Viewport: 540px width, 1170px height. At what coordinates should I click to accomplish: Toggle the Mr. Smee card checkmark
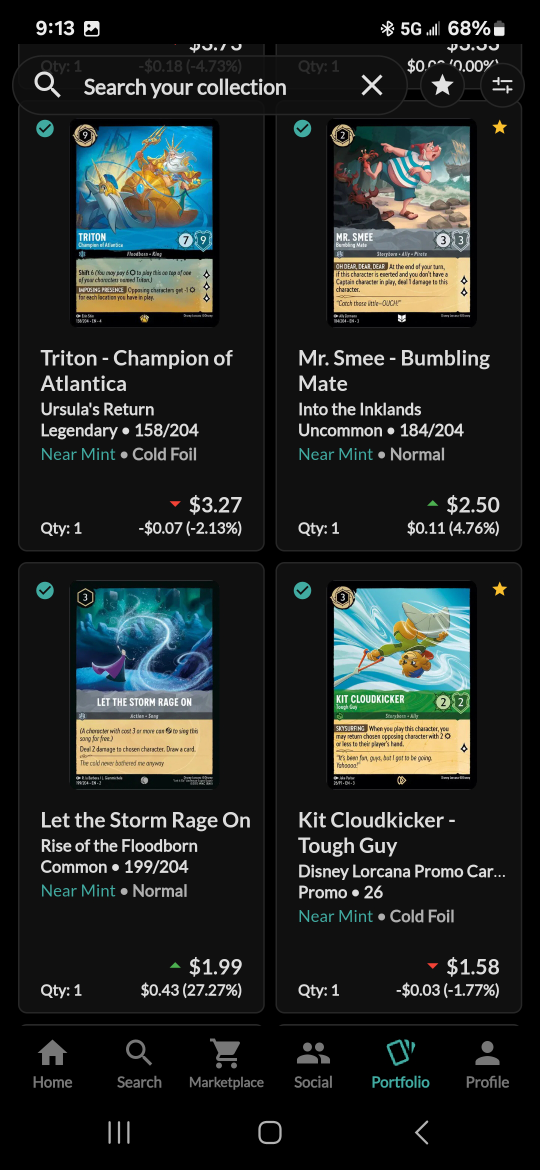[302, 128]
